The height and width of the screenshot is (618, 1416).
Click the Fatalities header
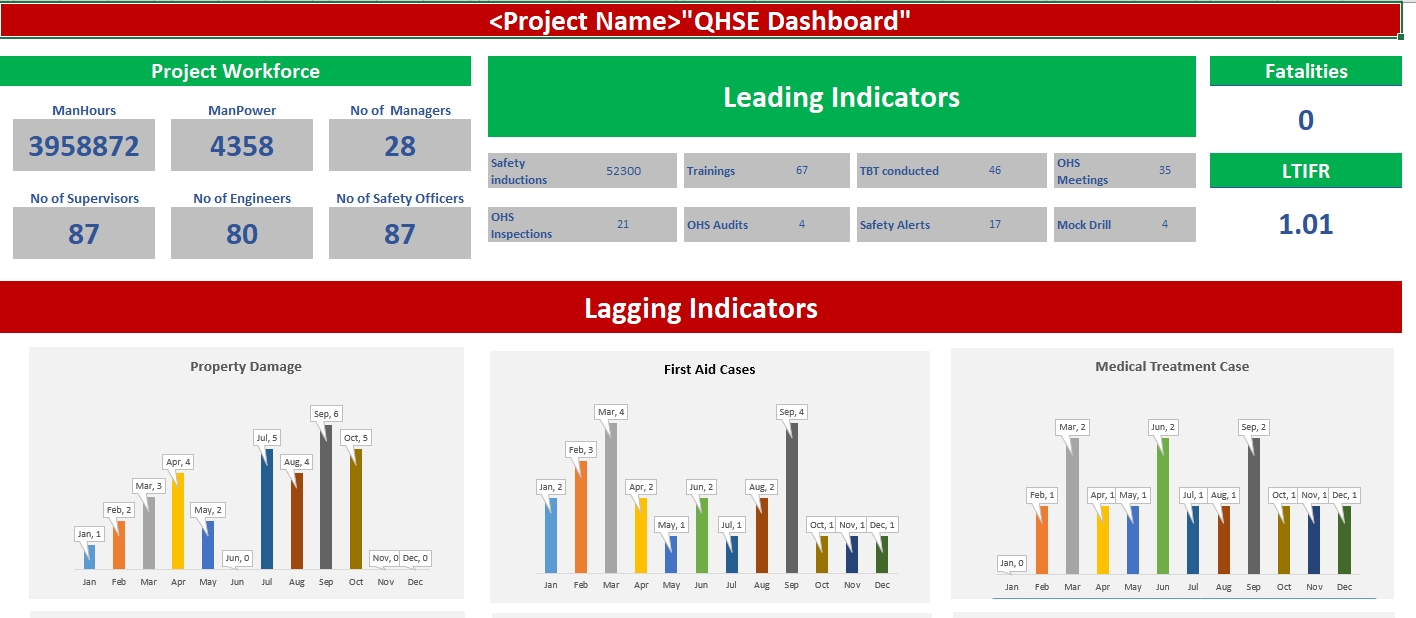point(1306,71)
